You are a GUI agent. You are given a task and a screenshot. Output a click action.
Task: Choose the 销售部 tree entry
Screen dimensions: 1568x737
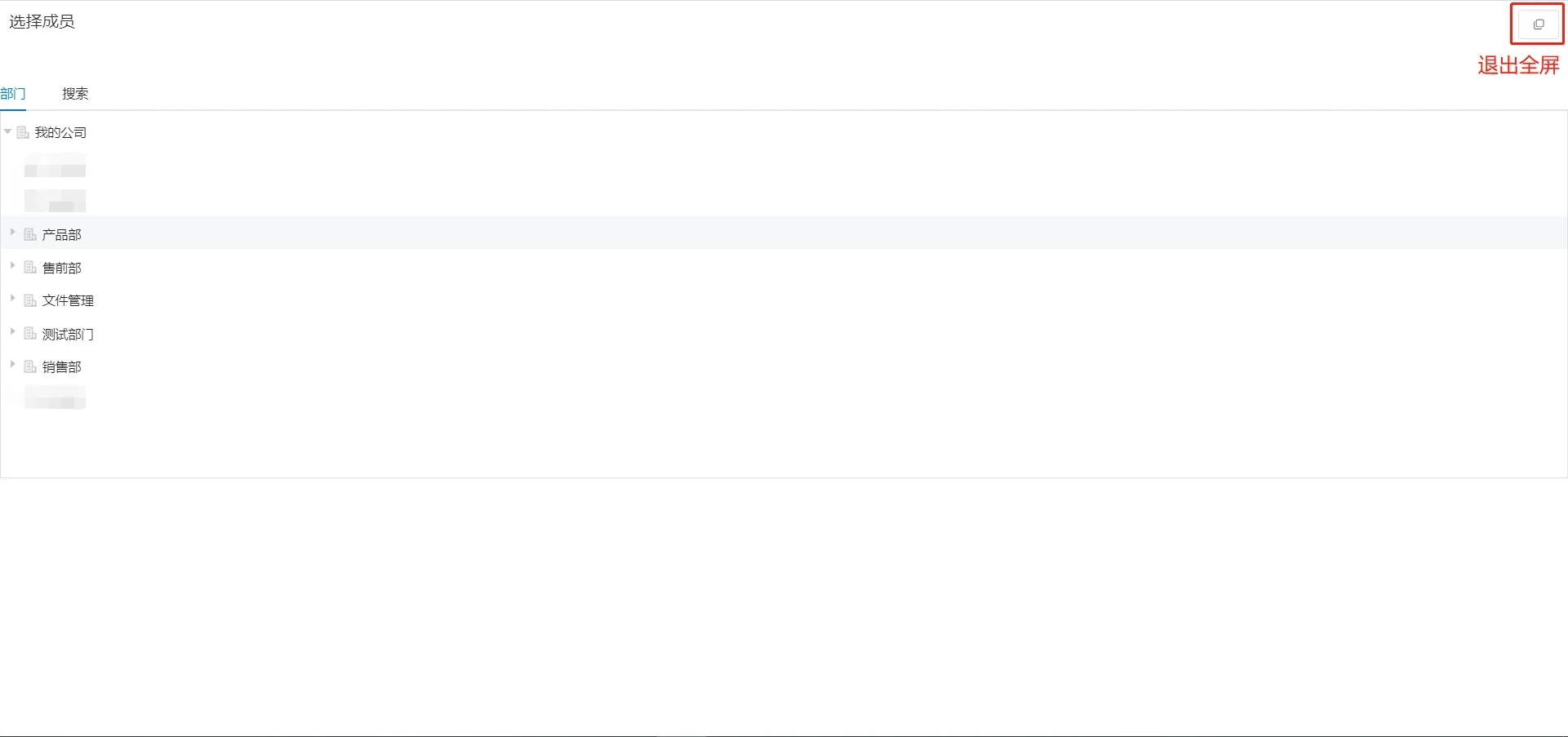click(62, 367)
